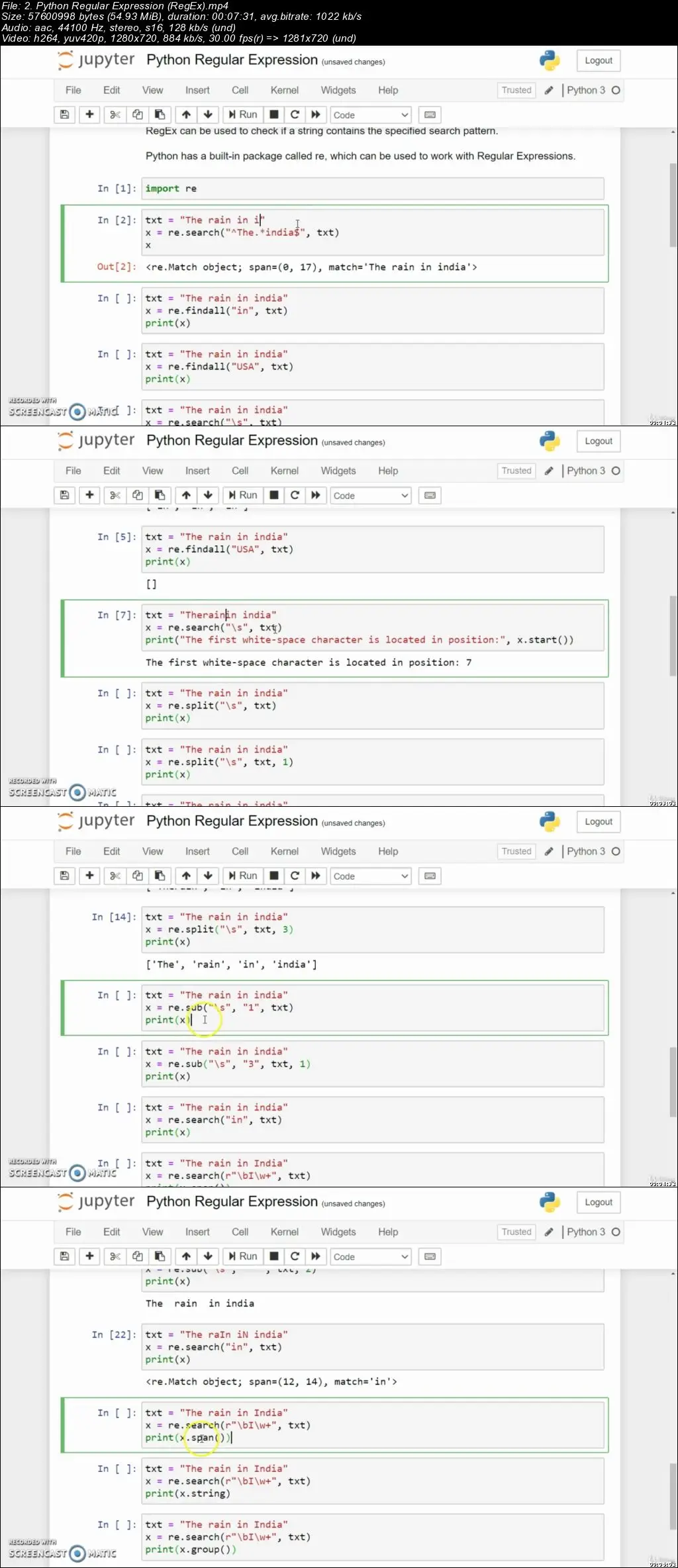Click output text "['The', 'rain', 'in', 'india']"

231,964
